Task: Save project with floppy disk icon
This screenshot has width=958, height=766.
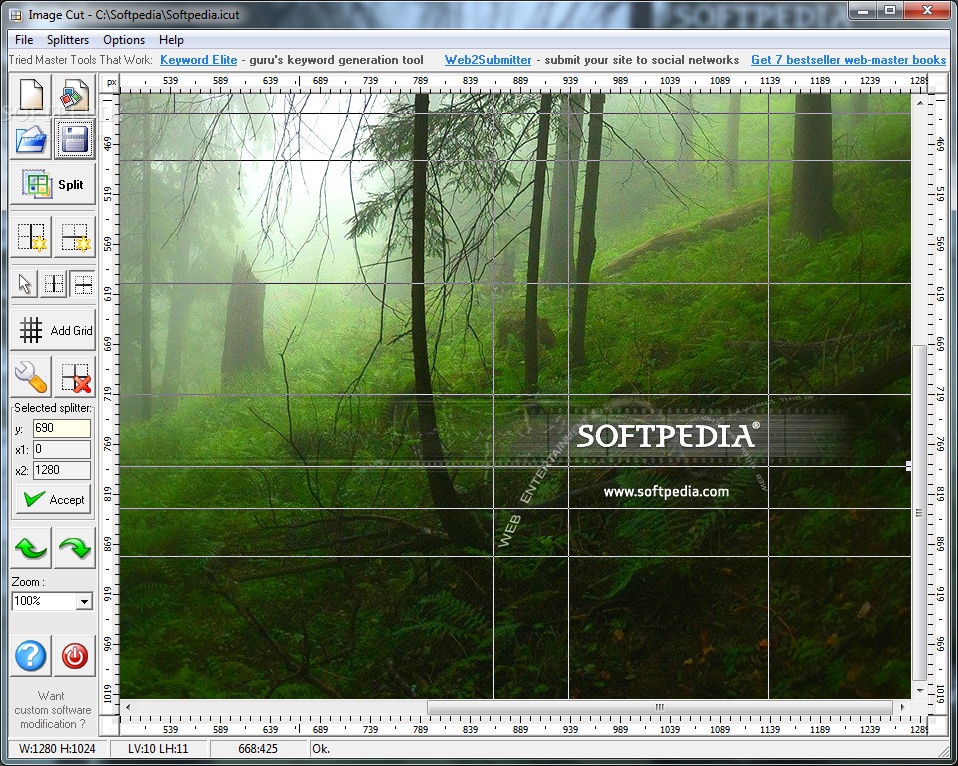Action: tap(75, 139)
